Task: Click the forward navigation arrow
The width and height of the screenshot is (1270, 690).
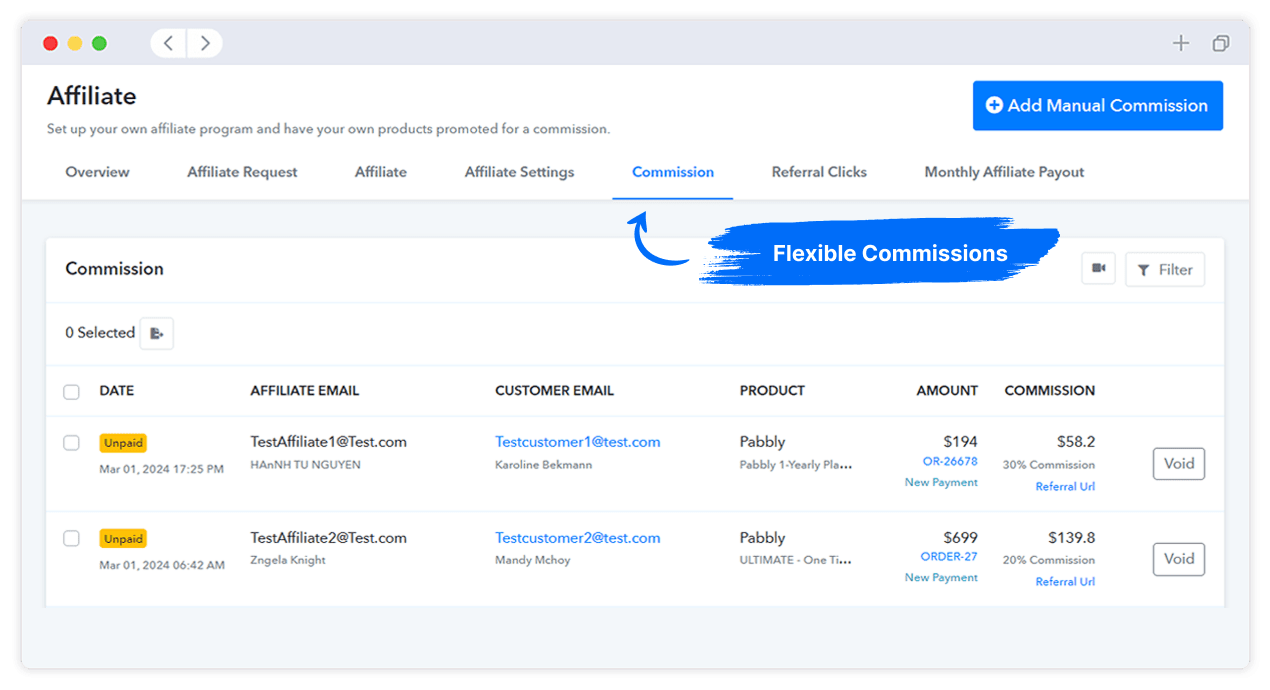Action: pyautogui.click(x=205, y=43)
